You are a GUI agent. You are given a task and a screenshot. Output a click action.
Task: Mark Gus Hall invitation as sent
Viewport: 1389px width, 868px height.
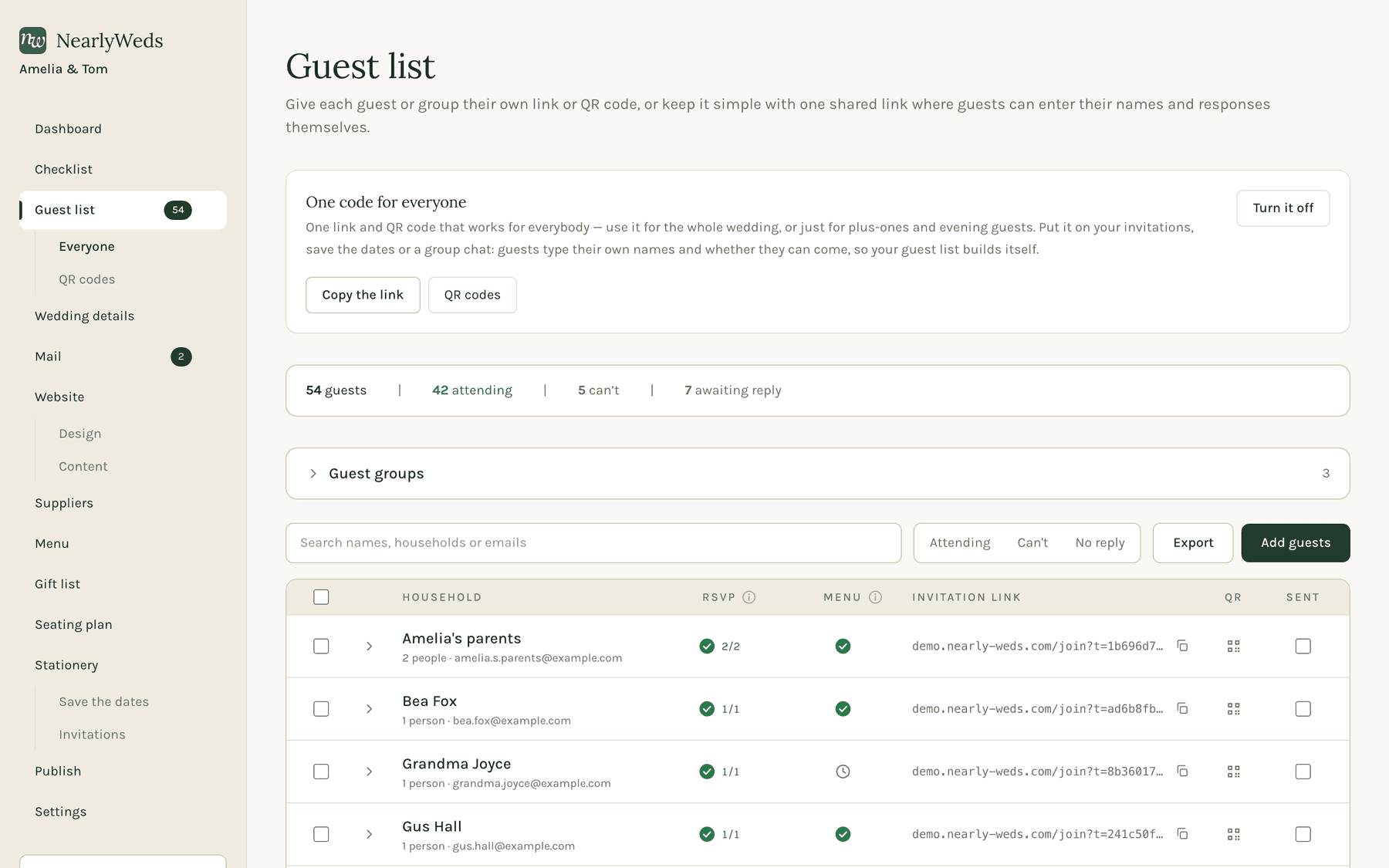click(x=1303, y=834)
